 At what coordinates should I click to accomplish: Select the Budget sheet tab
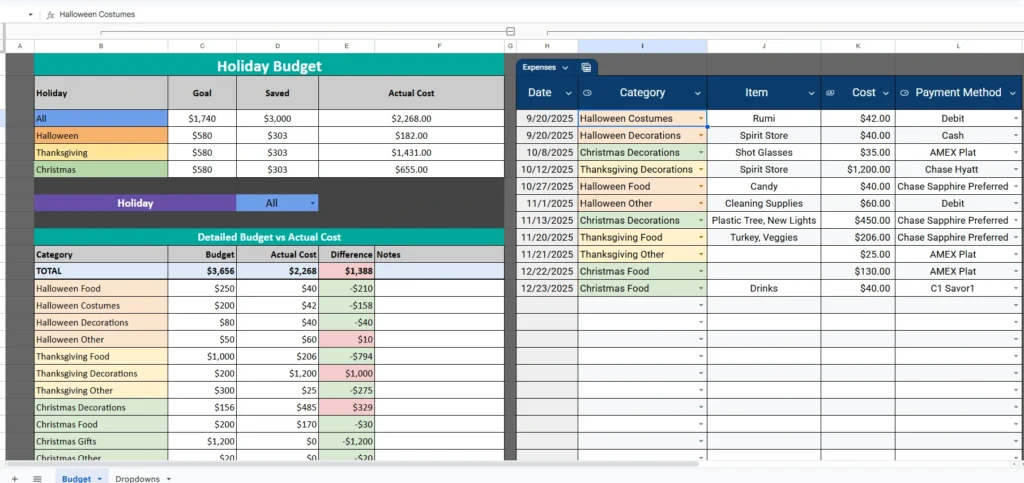tap(76, 478)
